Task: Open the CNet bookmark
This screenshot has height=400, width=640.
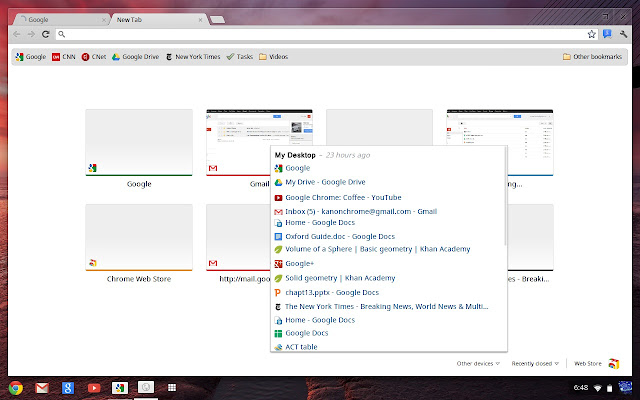Action: 93,57
